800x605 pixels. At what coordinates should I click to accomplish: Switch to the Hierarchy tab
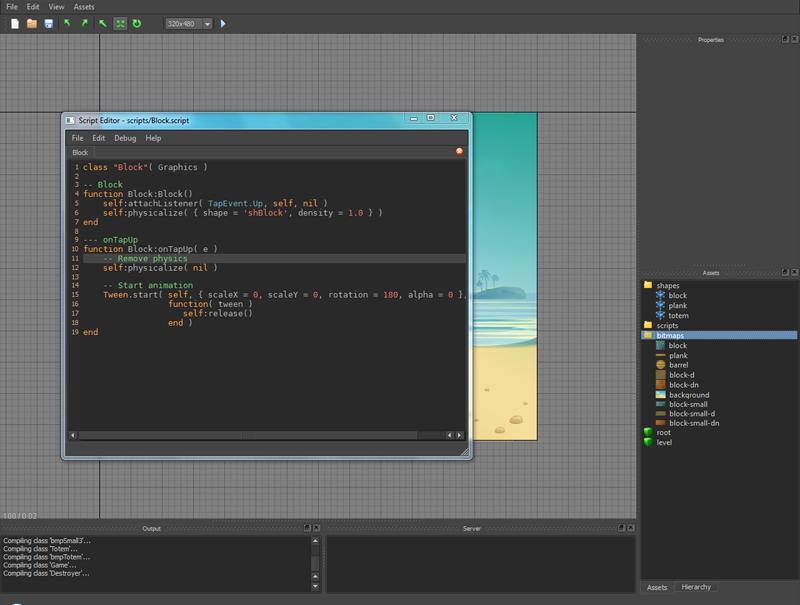696,587
